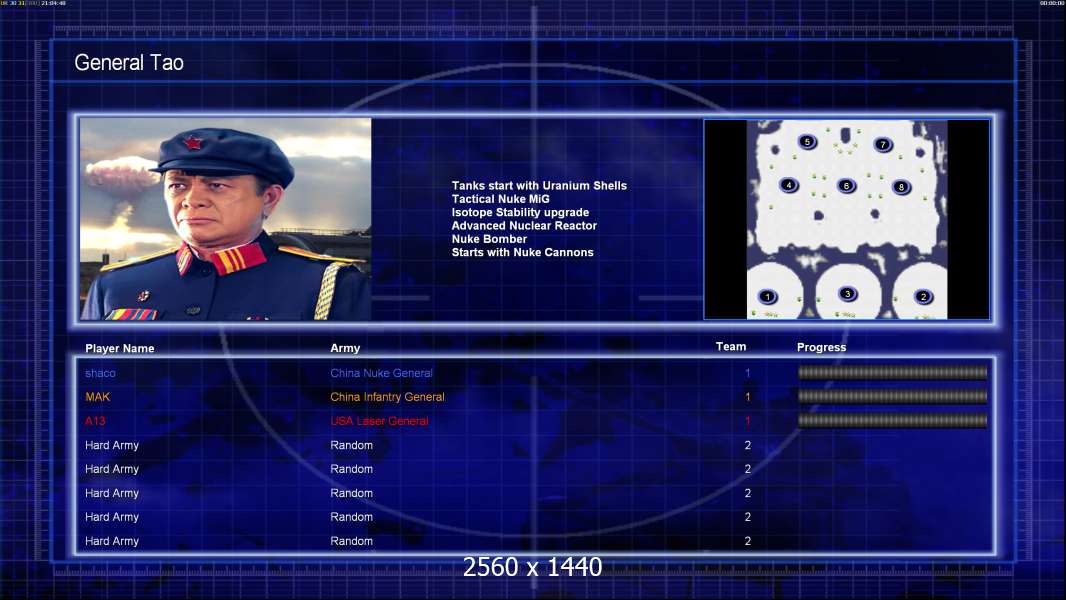Click the Player Name column header
The image size is (1066, 600).
[120, 349]
